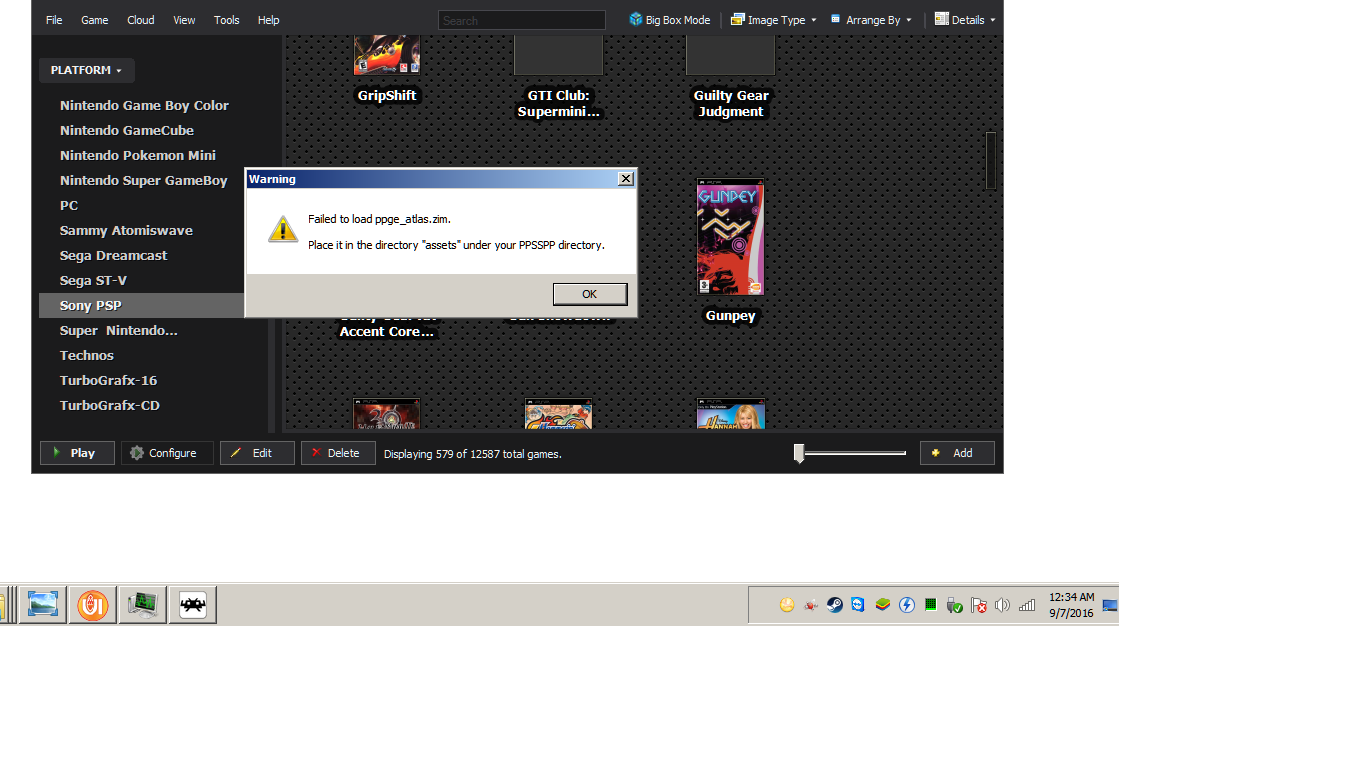Image resolution: width=1366 pixels, height=768 pixels.
Task: Click OK in the Warning dialog
Action: point(590,294)
